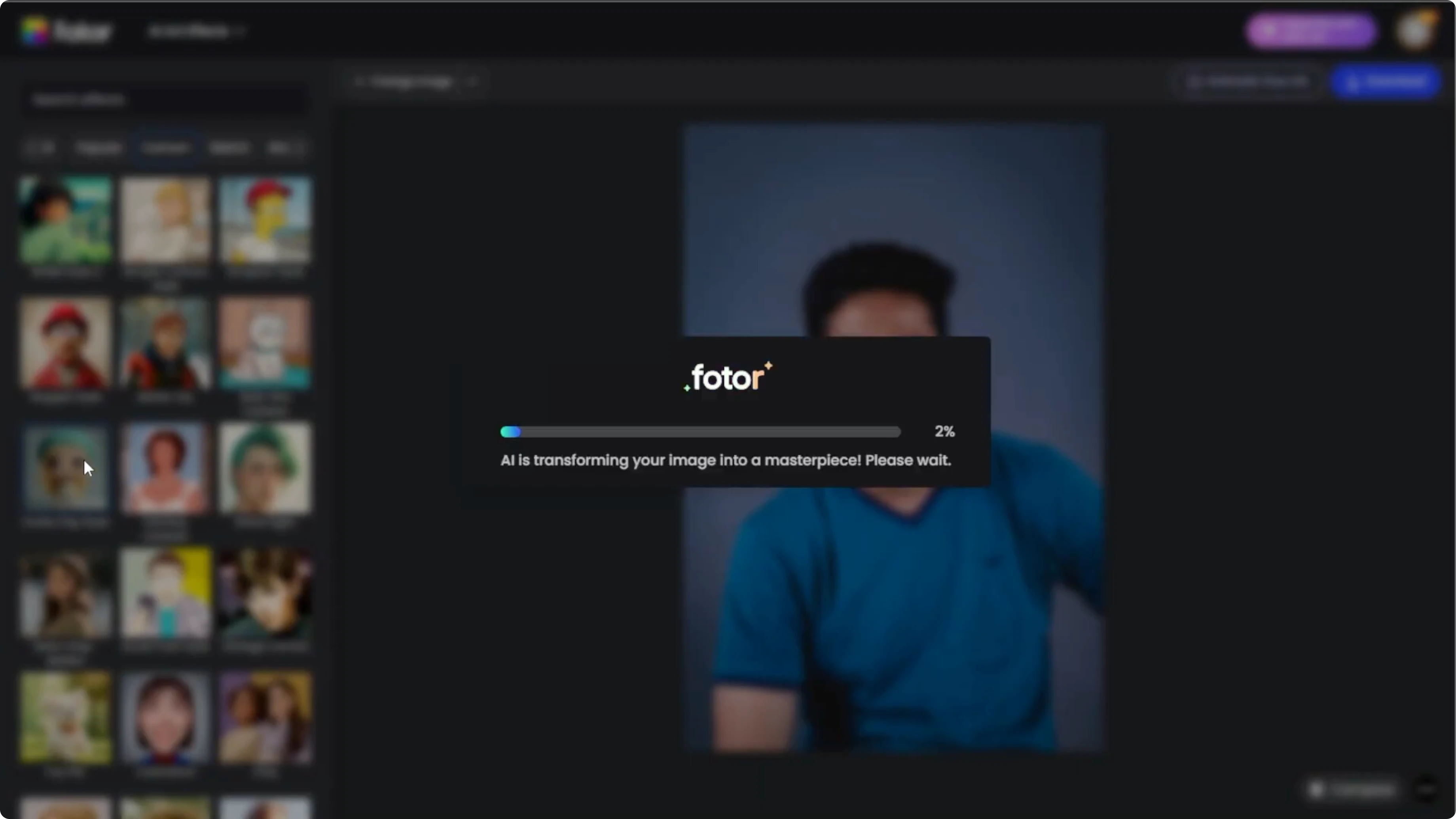Open the AI Art Effects header dropdown

(x=196, y=31)
